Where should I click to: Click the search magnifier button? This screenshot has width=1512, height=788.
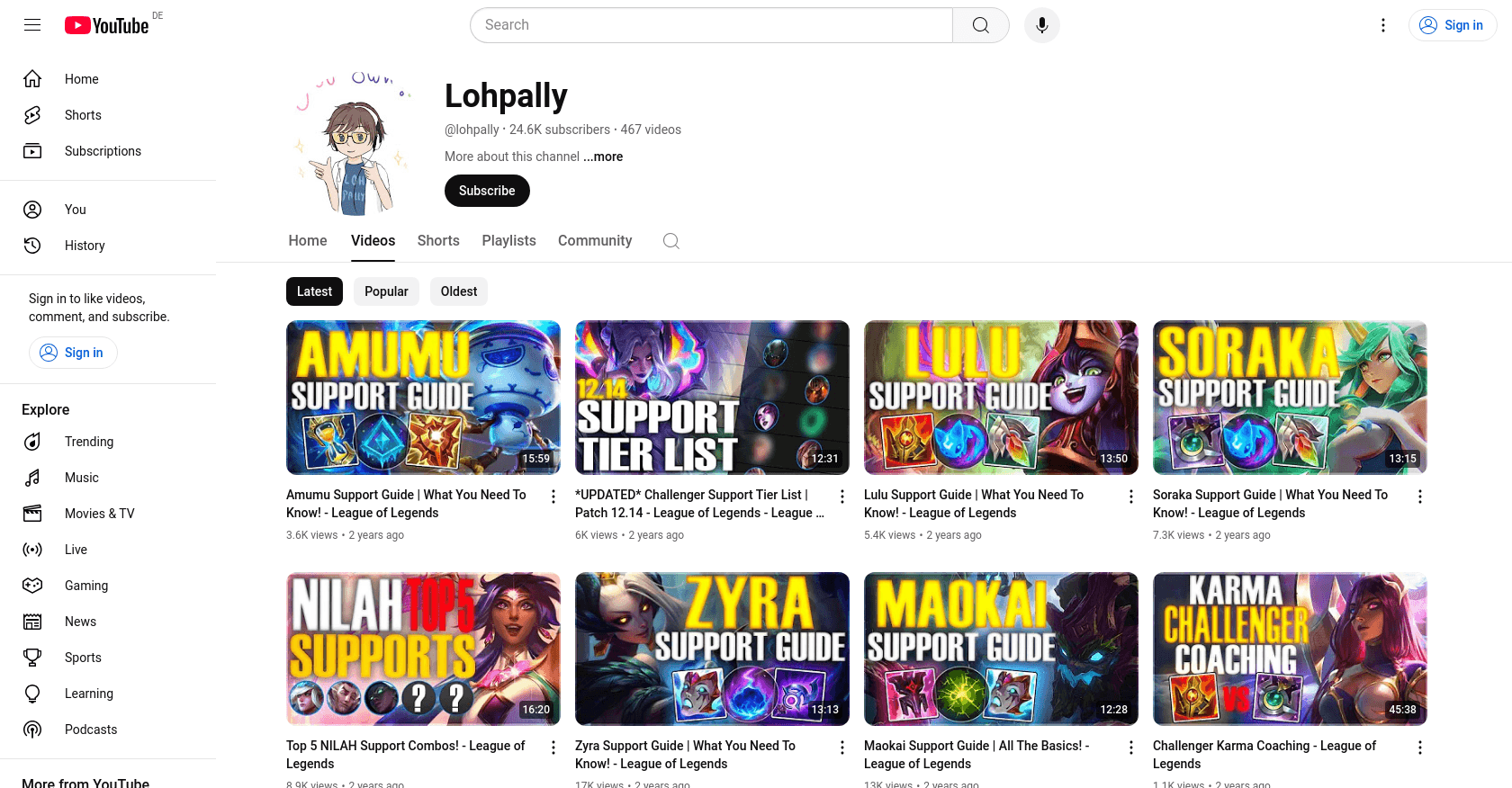point(981,25)
